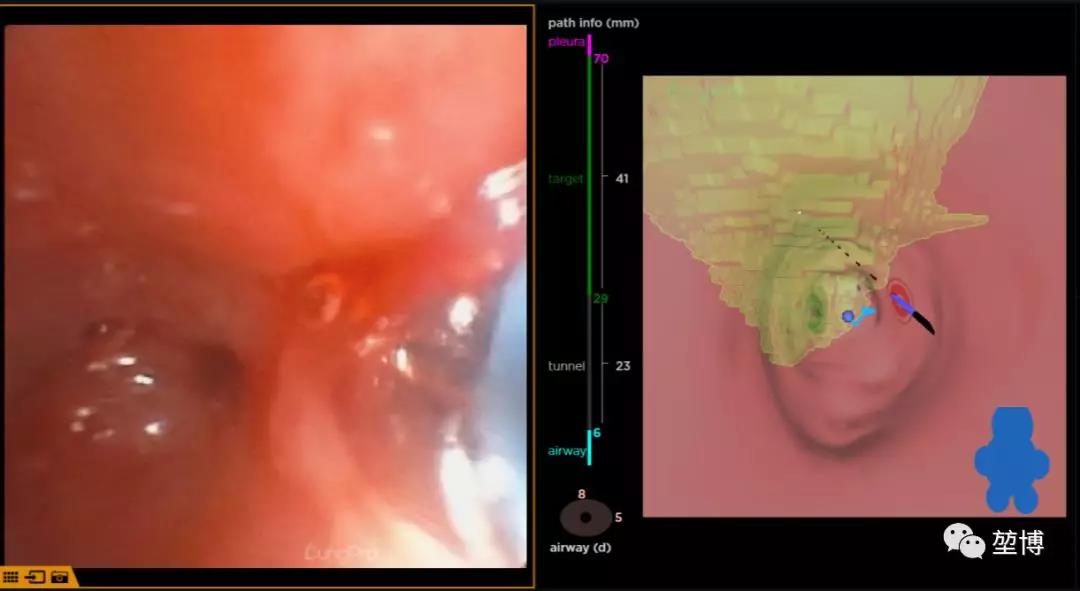Select the airway diameter oval indicator
Image resolution: width=1080 pixels, height=591 pixels.
click(586, 518)
